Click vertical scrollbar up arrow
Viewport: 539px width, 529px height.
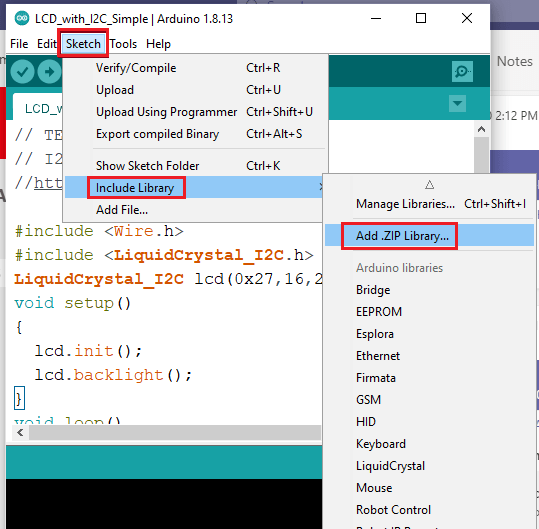(x=481, y=130)
